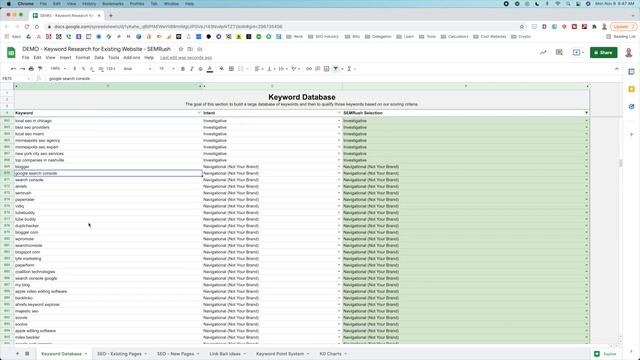640x360 pixels.
Task: Open vertical align dropdown
Action: click(x=271, y=69)
